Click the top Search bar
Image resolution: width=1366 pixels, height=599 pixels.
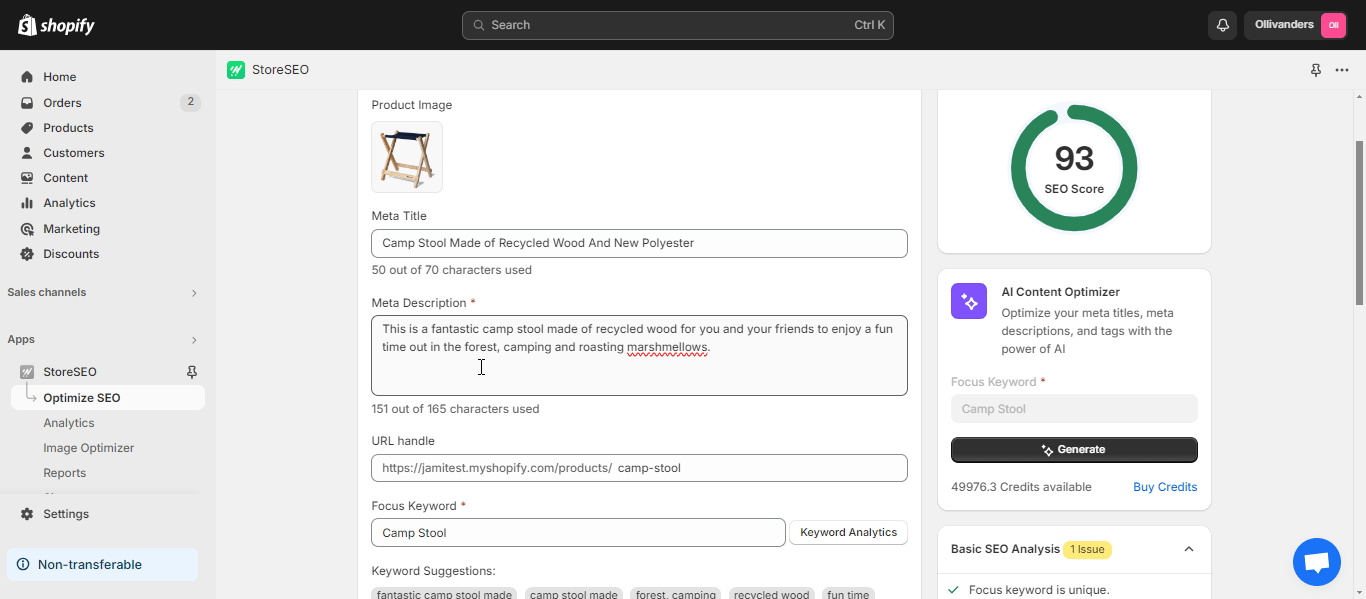[x=678, y=25]
